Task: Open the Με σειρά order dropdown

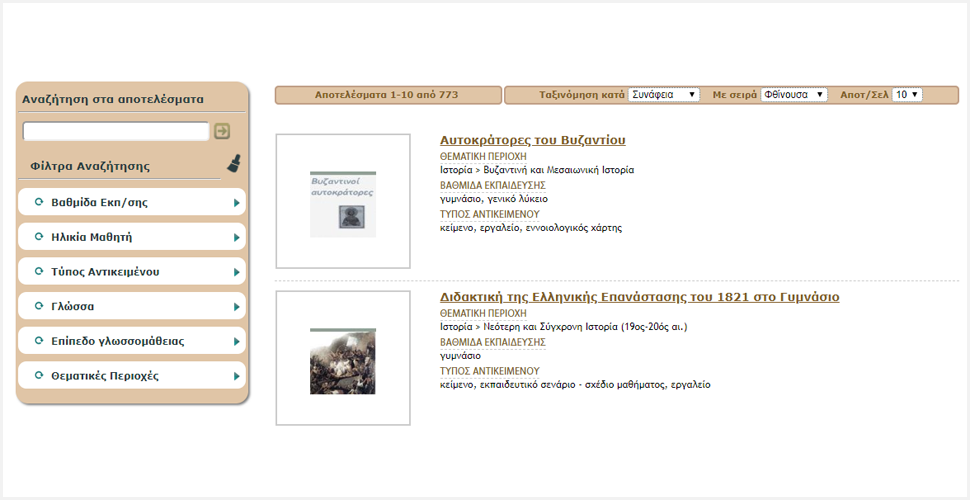Action: click(x=793, y=95)
